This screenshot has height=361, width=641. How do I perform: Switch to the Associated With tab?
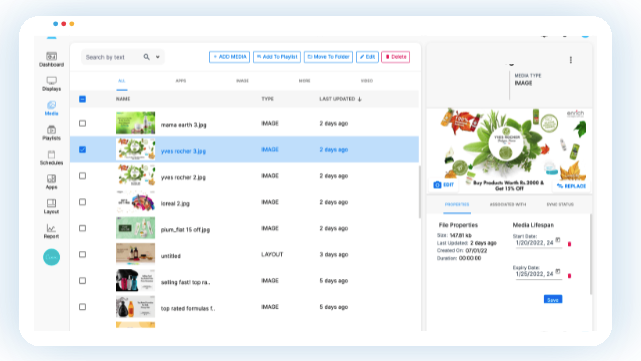coord(508,204)
